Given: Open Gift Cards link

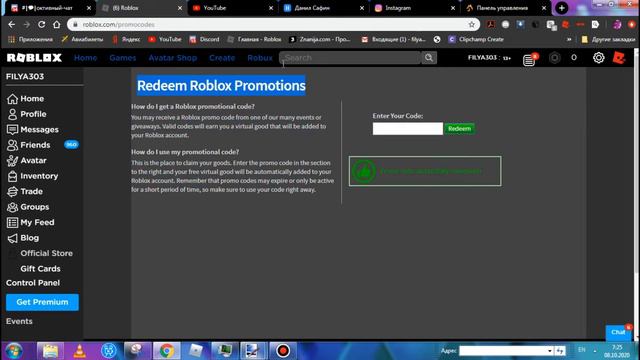Looking at the screenshot, I should 40,269.
